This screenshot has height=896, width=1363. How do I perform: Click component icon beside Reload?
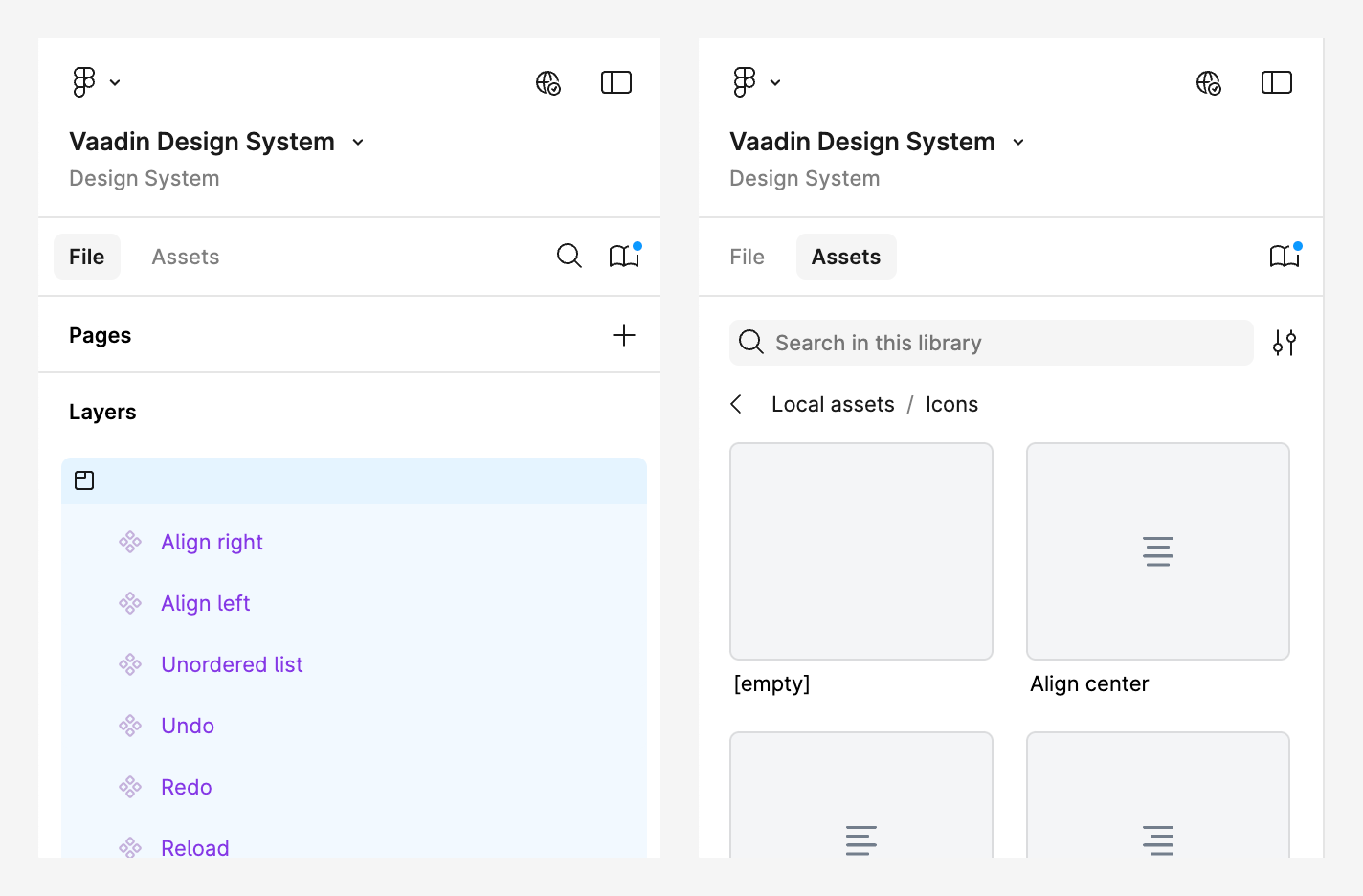(x=130, y=847)
